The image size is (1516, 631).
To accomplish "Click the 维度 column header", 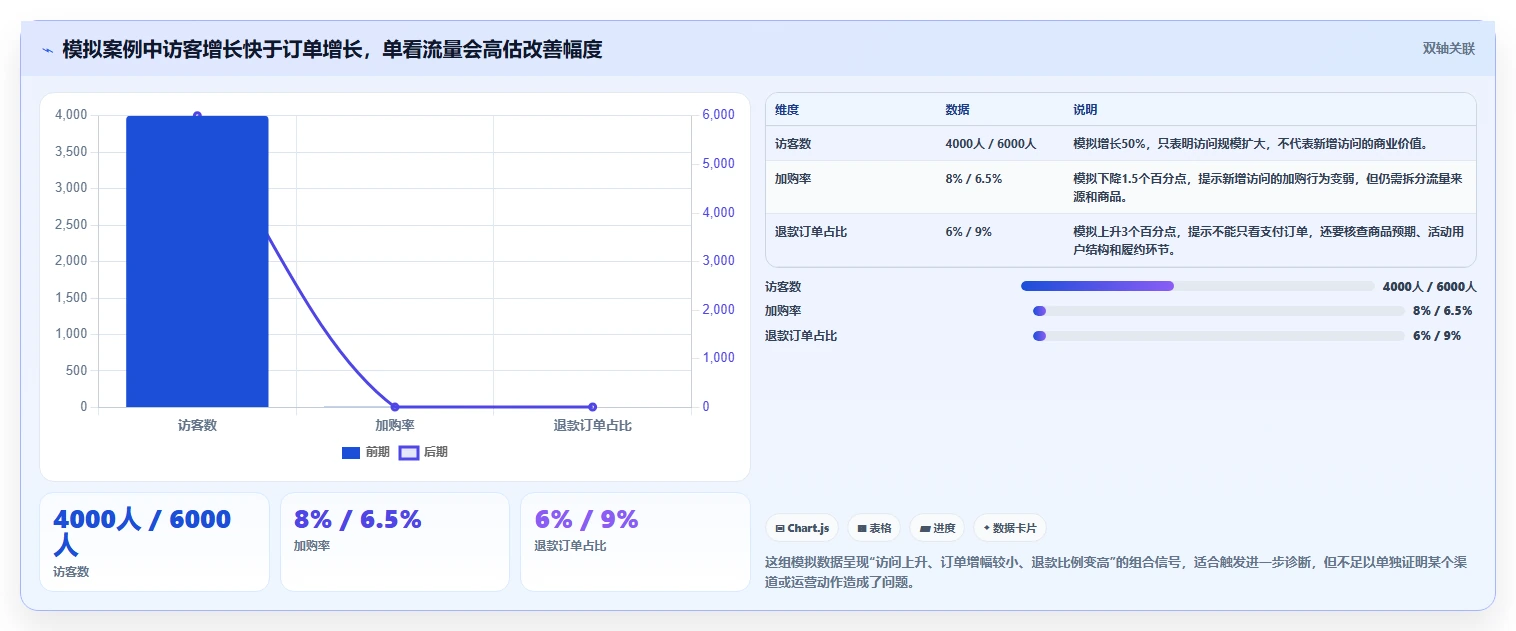I will tap(787, 110).
